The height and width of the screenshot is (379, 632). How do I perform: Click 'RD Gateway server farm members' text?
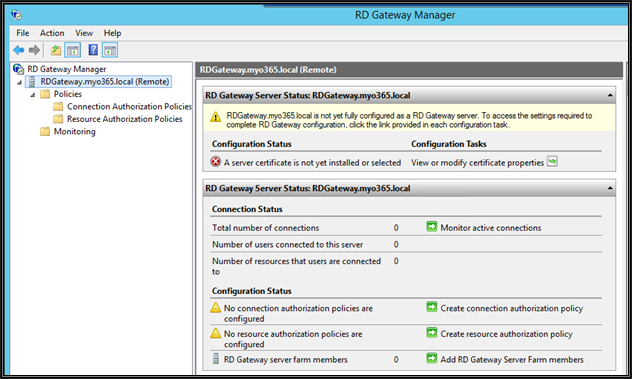[286, 360]
